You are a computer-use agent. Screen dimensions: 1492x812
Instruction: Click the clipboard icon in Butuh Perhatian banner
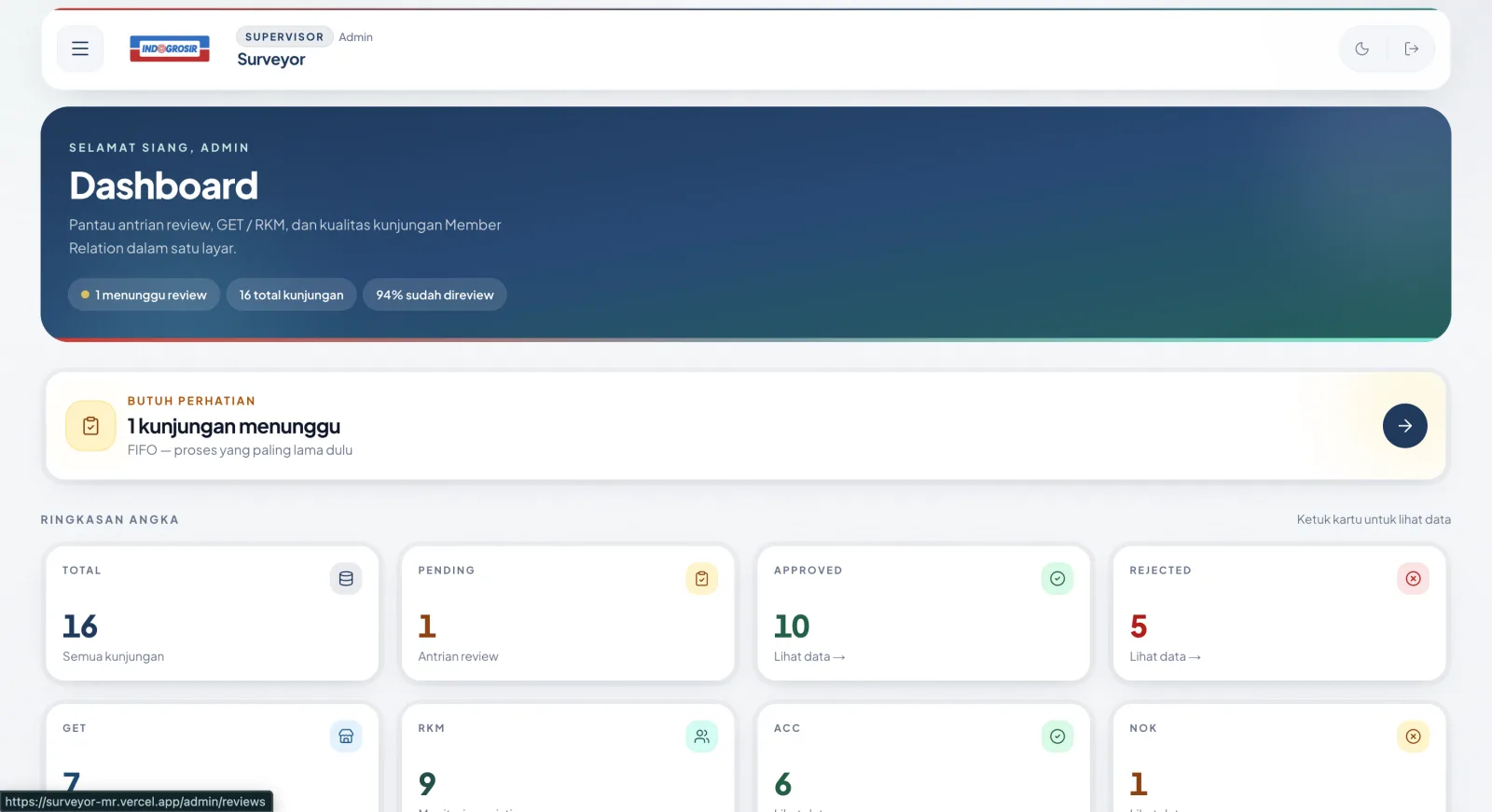point(90,426)
